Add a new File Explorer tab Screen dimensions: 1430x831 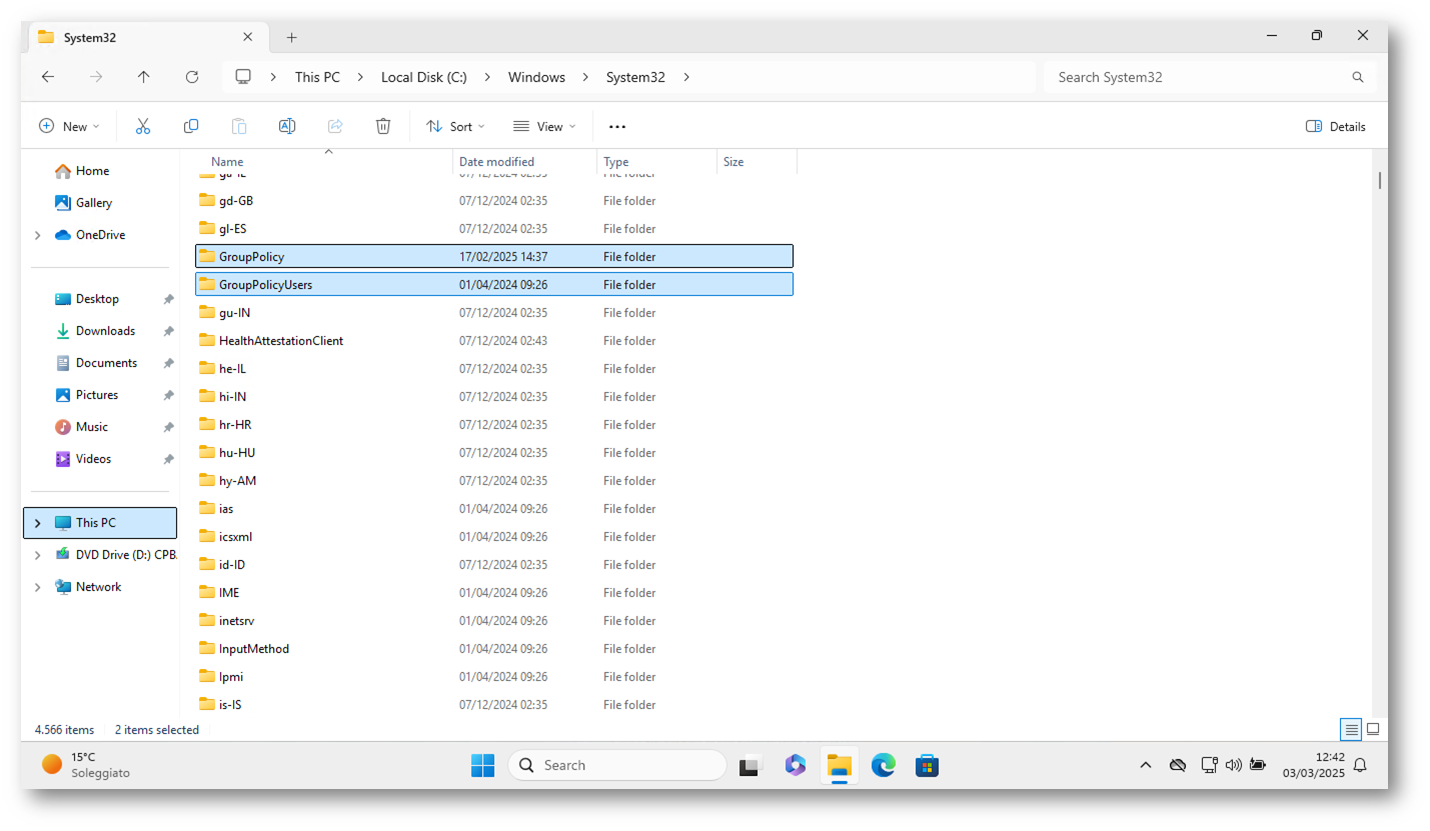291,37
